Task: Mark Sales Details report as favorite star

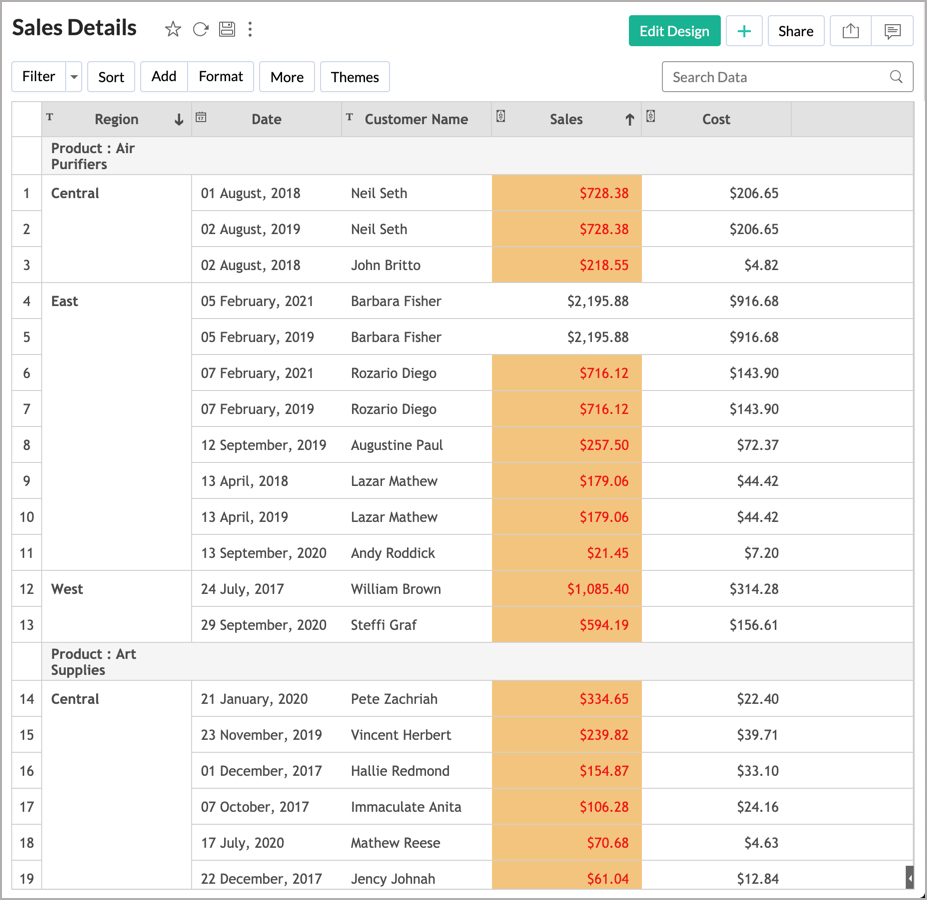Action: [x=172, y=28]
